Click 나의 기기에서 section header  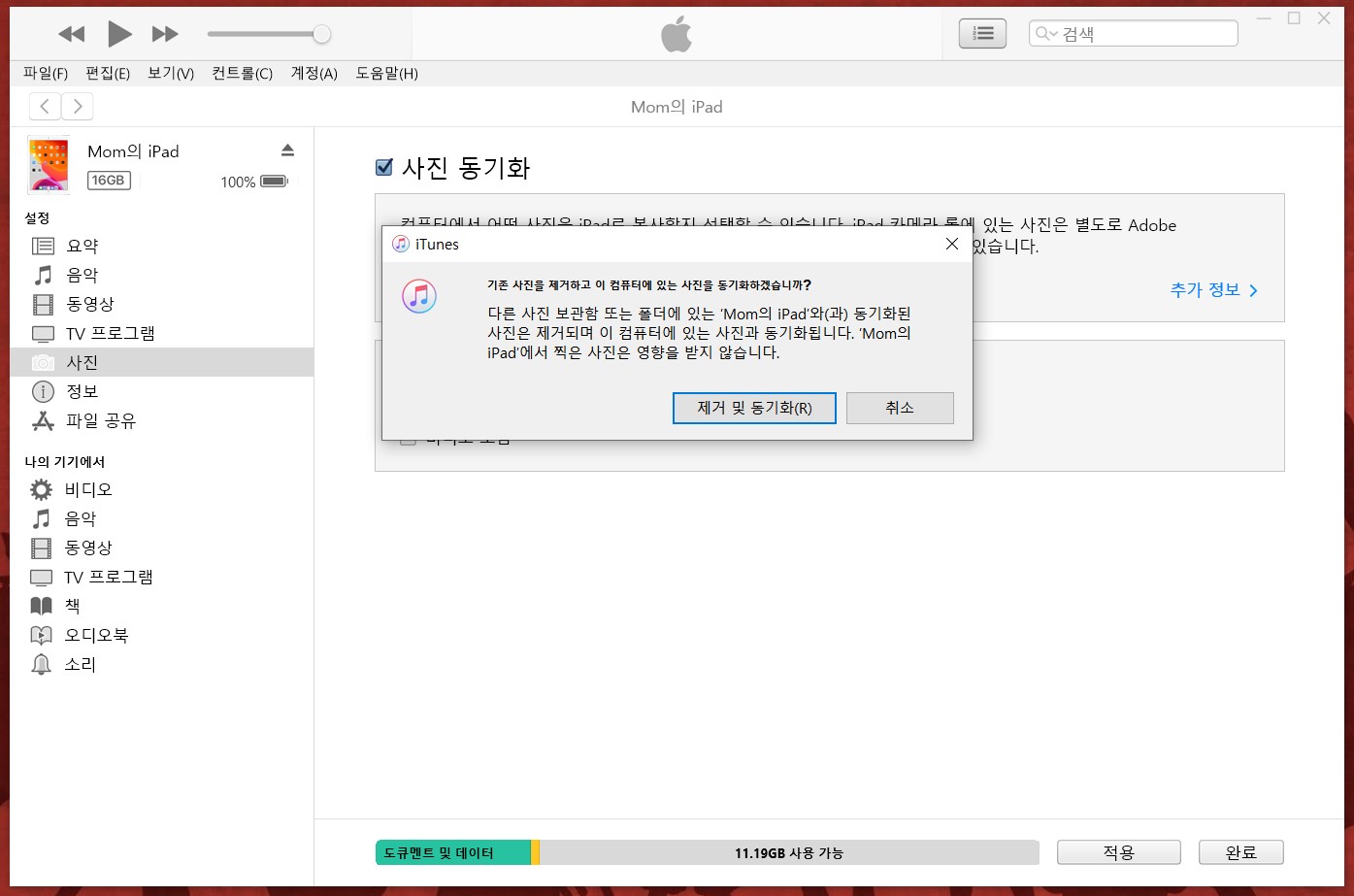click(x=64, y=461)
